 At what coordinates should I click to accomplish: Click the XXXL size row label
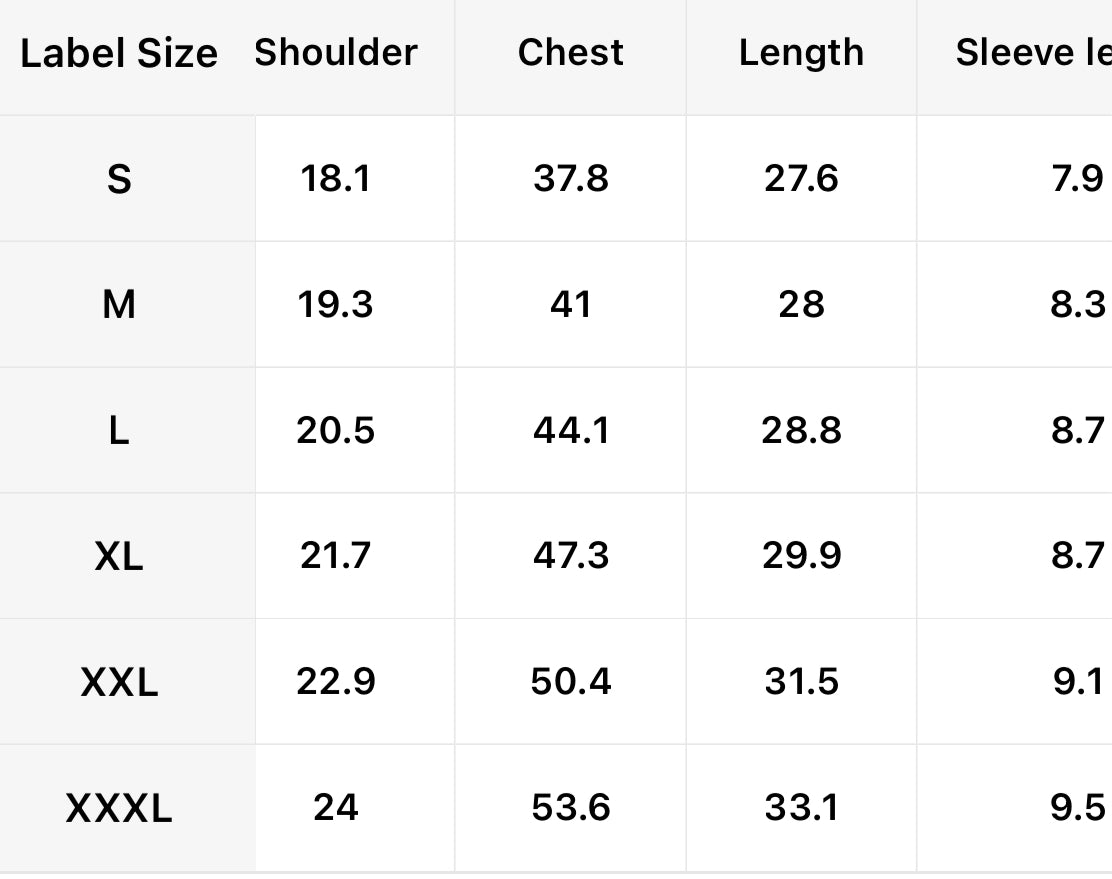click(x=119, y=808)
